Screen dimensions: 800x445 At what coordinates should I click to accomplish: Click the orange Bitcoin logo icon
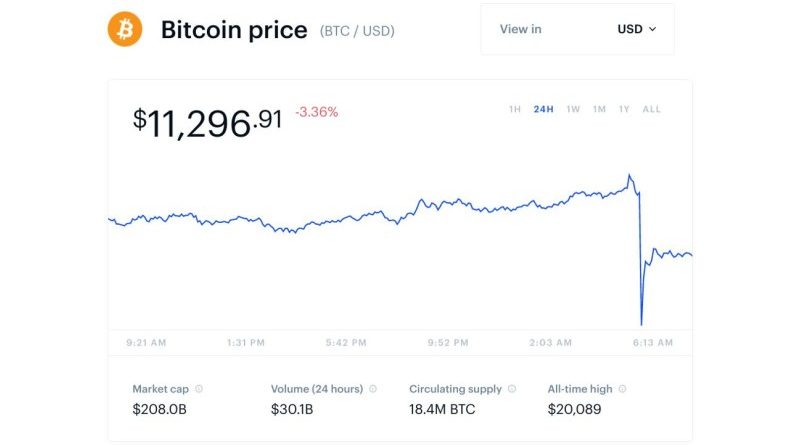tap(125, 29)
